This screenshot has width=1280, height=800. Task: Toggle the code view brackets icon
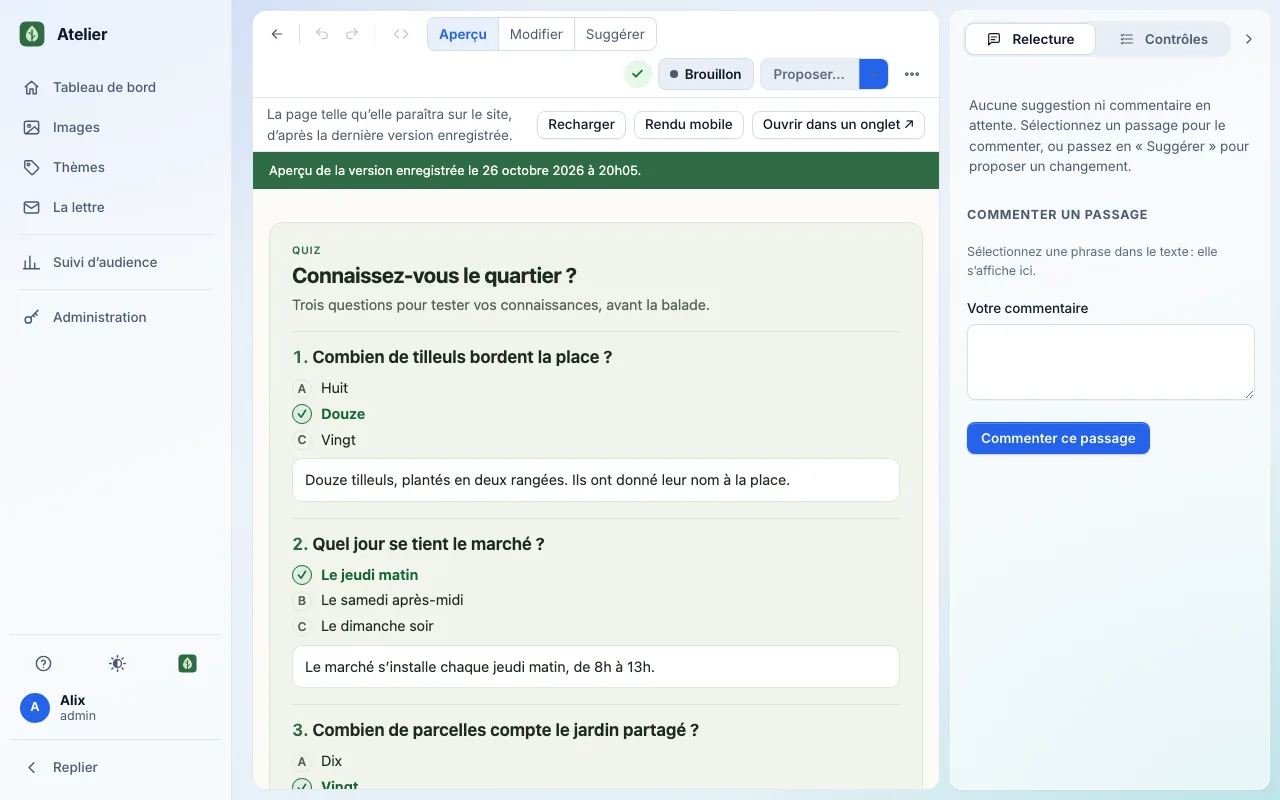(401, 34)
